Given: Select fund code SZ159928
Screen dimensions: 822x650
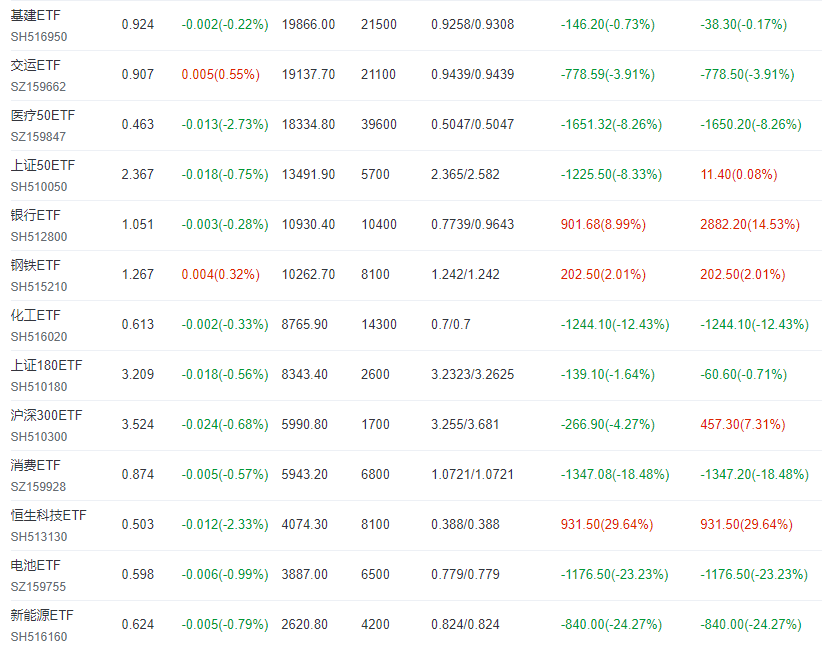Looking at the screenshot, I should pyautogui.click(x=38, y=486).
